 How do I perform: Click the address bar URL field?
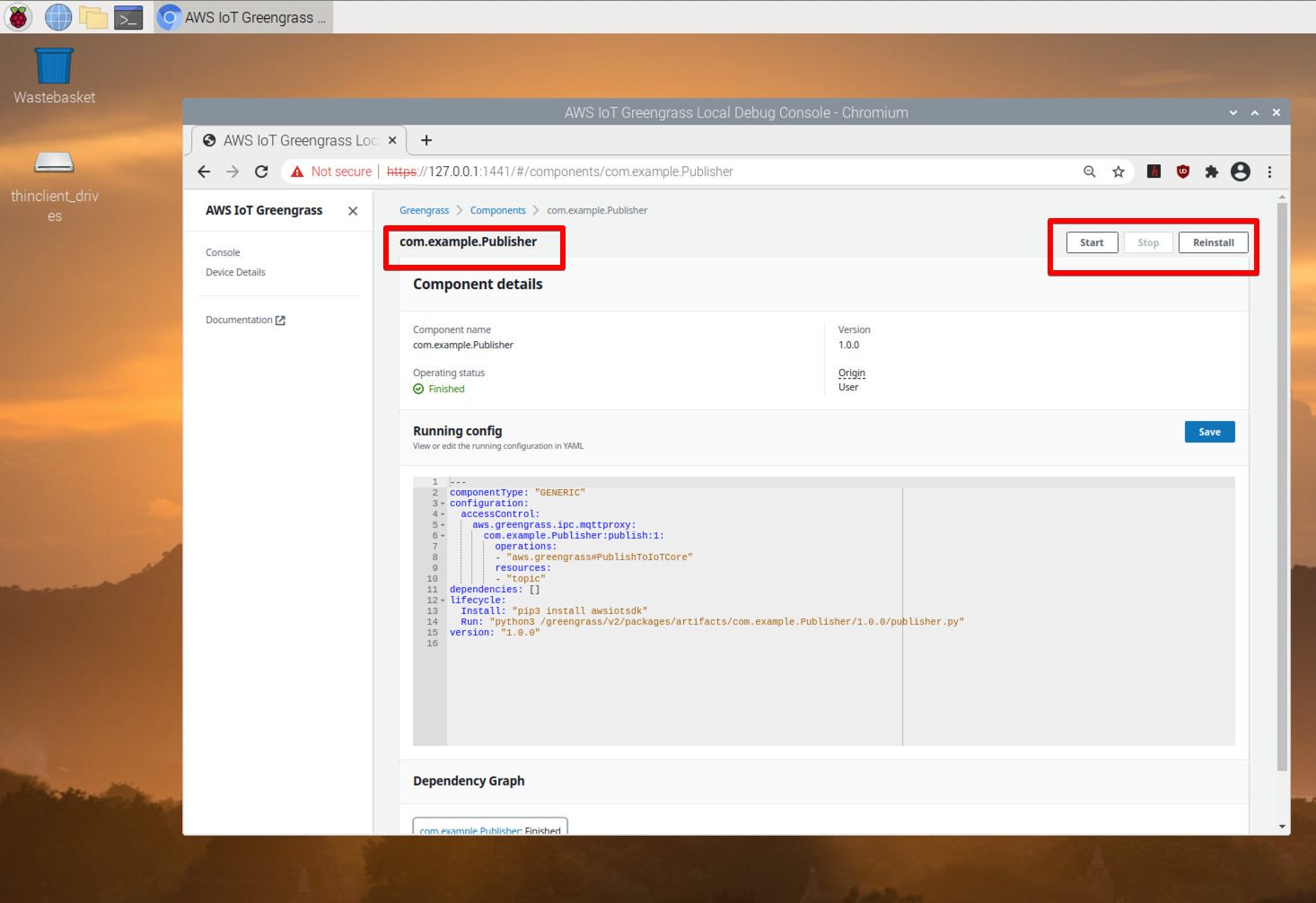click(628, 171)
